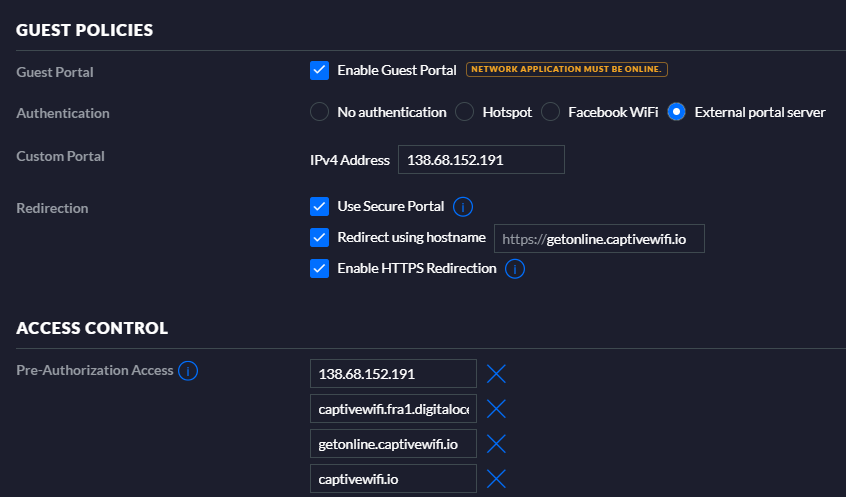The width and height of the screenshot is (846, 497).
Task: Delete the captivewifi.fra1.digitalocean entry
Action: [496, 409]
